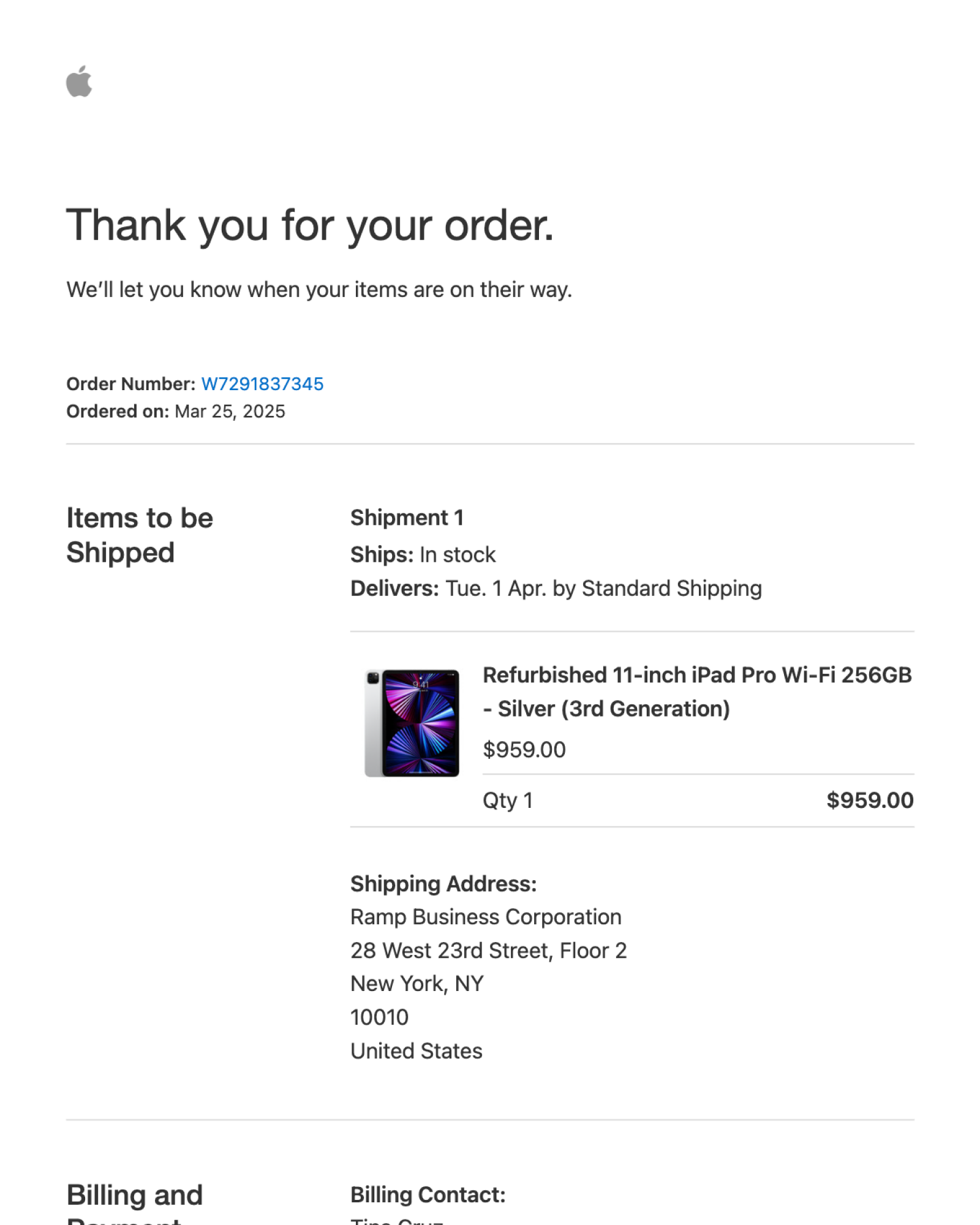
Task: Click Ramp Business Corporation address line
Action: point(486,917)
